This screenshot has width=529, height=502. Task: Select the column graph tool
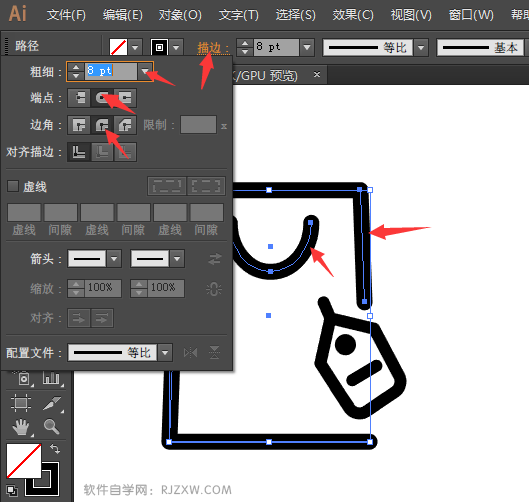52,379
